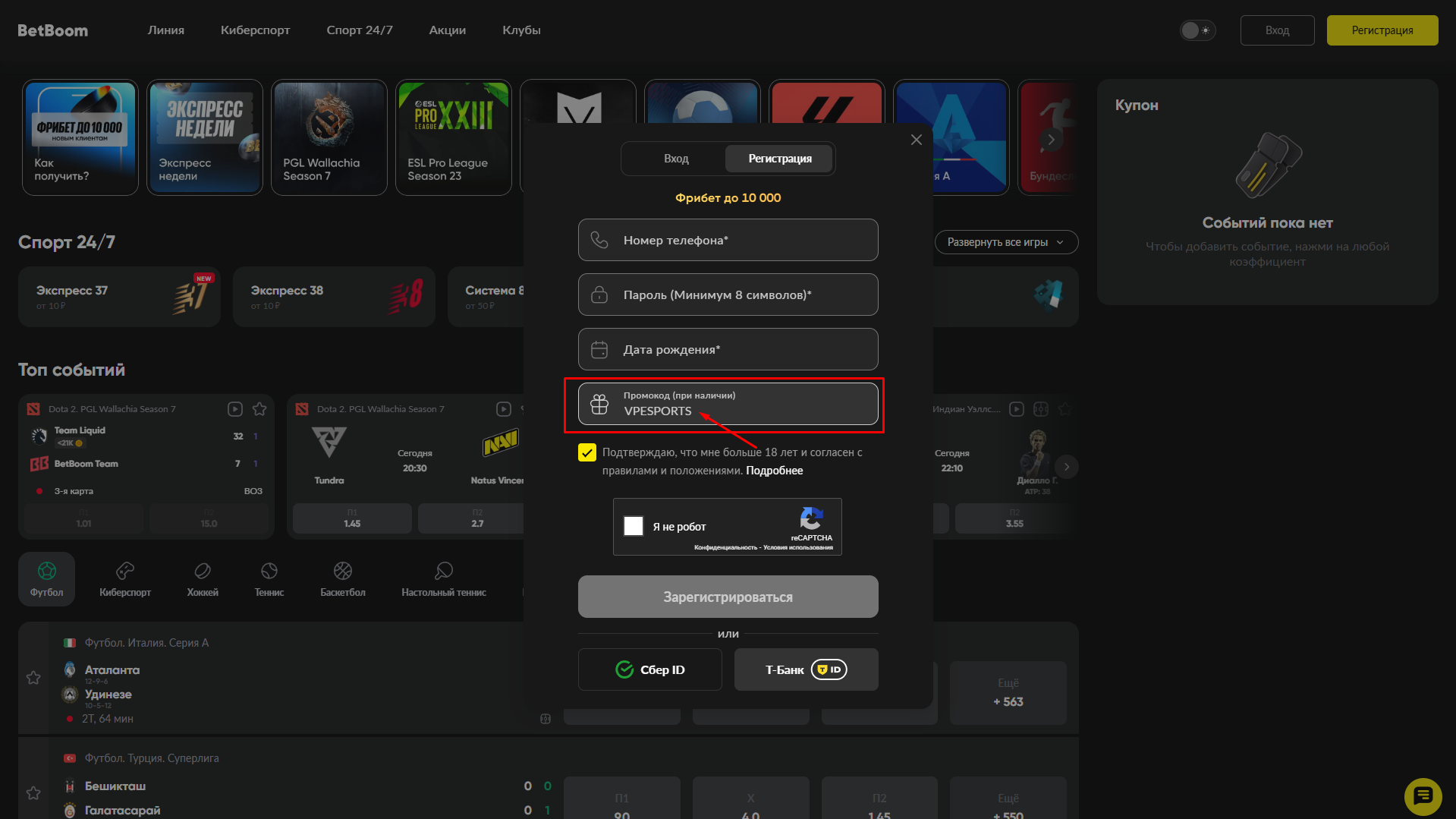This screenshot has width=1456, height=819.
Task: Close the registration dialog
Action: [x=917, y=140]
